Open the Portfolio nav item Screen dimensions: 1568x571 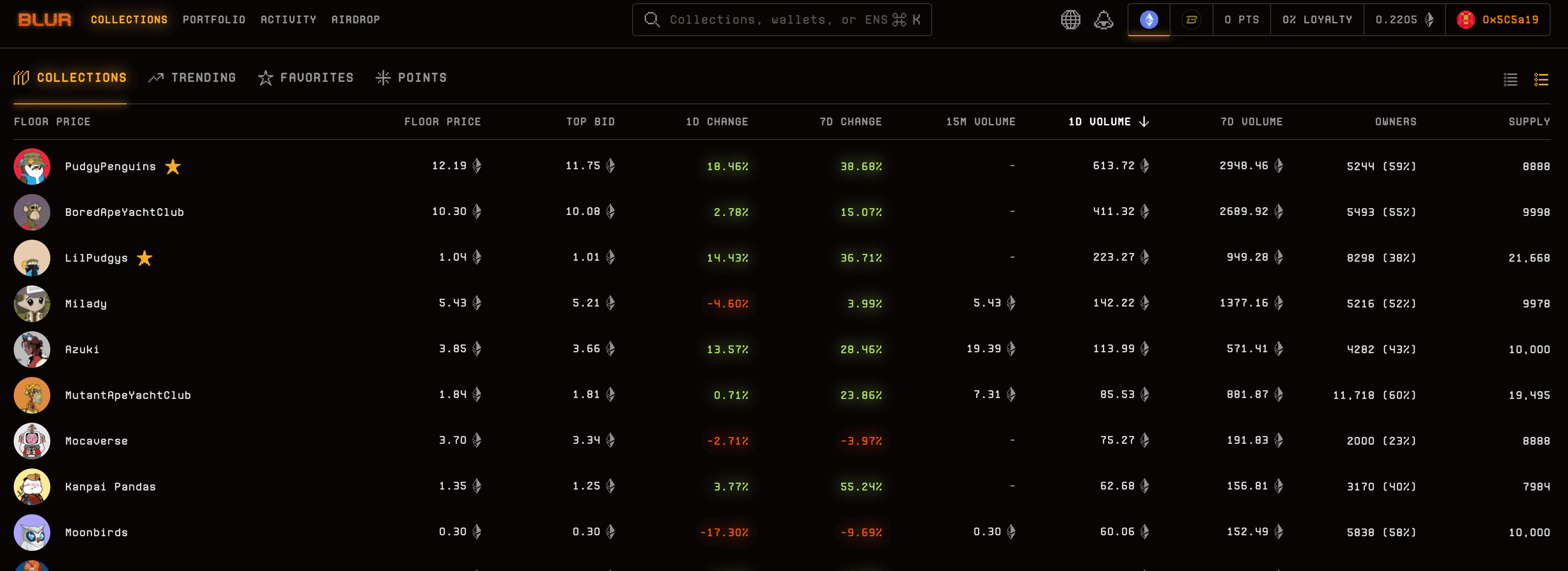[x=214, y=20]
